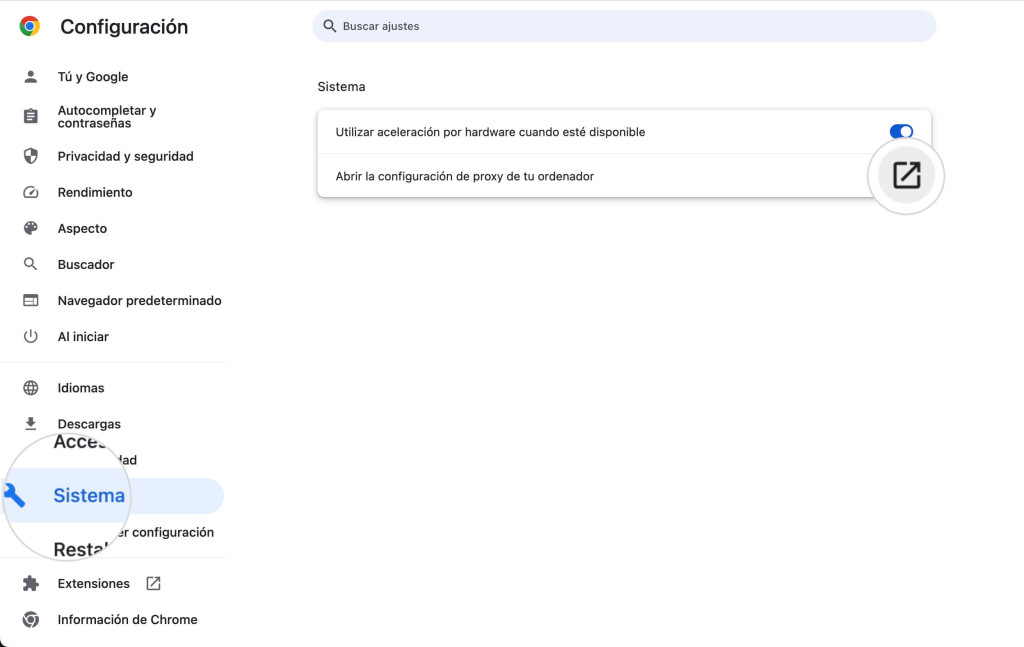The width and height of the screenshot is (1024, 647).
Task: Click the external link icon next to Extensiones
Action: point(153,583)
